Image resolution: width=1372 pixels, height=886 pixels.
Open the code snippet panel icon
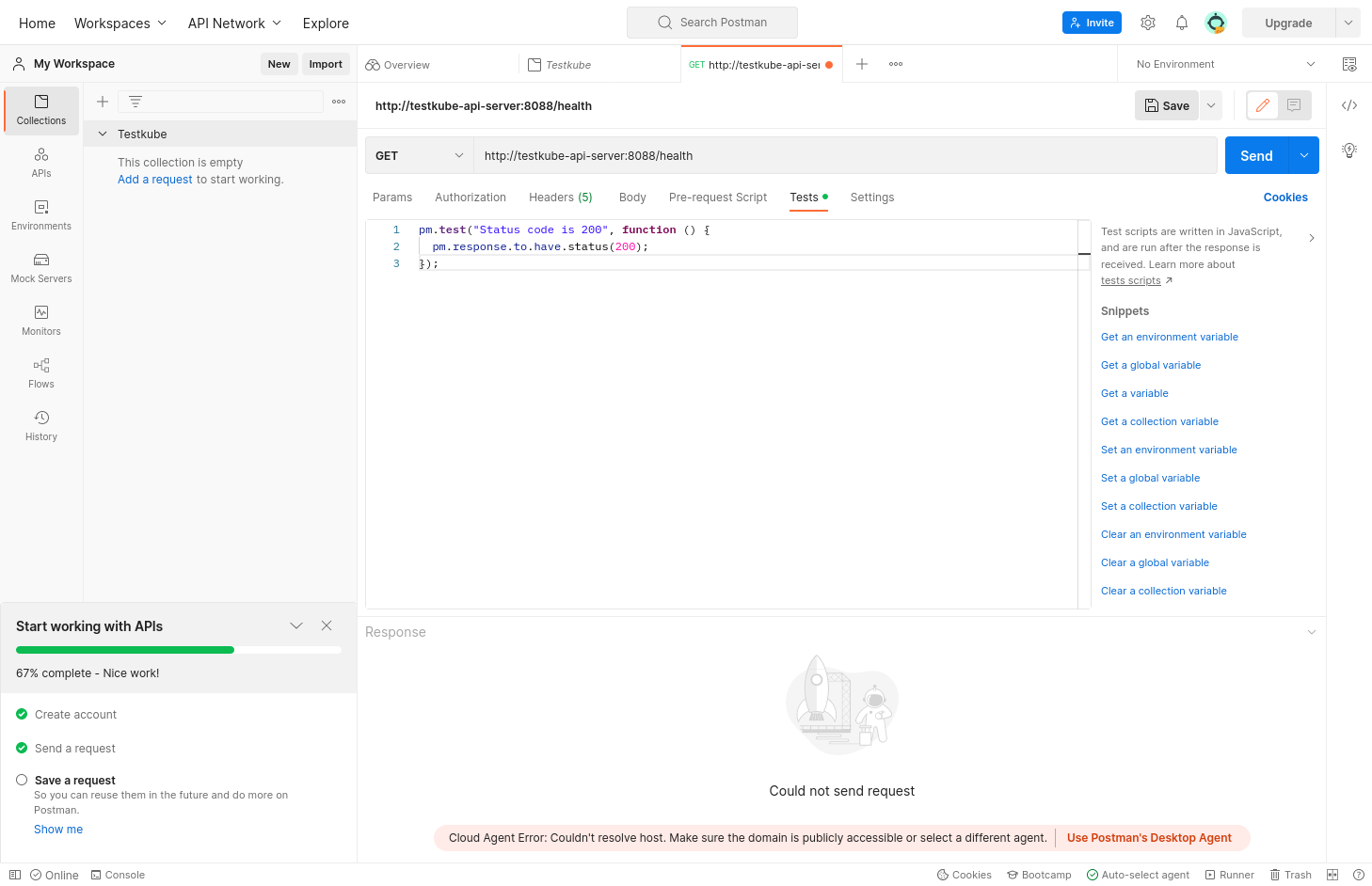pyautogui.click(x=1349, y=105)
